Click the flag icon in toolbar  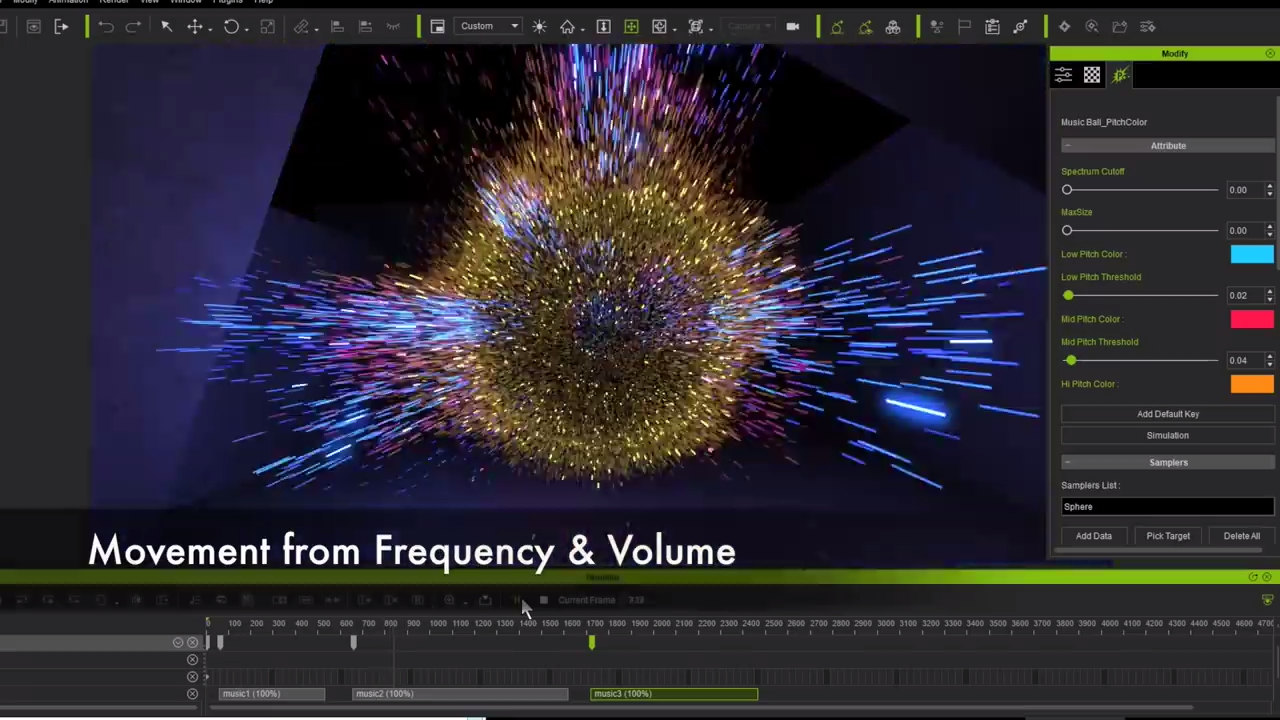964,27
